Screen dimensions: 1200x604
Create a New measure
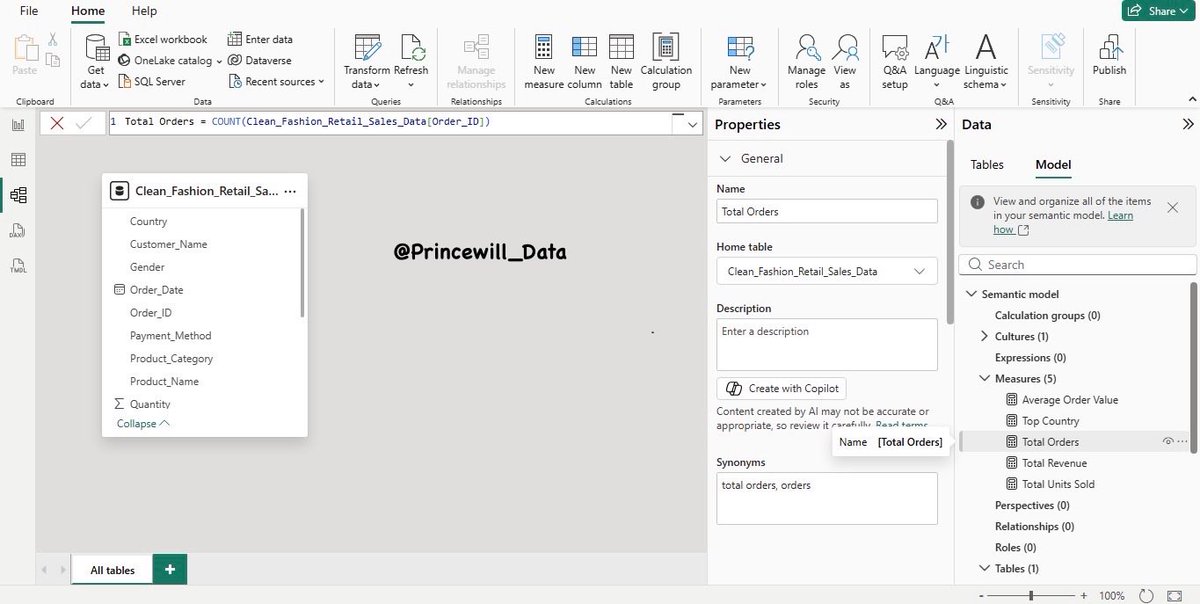point(544,62)
